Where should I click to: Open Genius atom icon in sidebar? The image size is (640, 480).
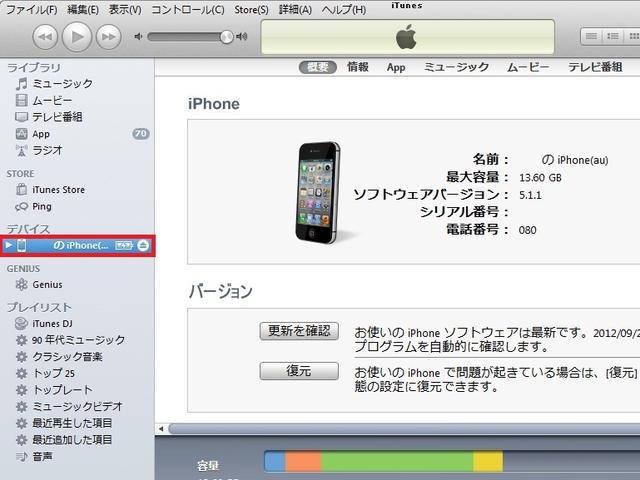[x=21, y=284]
